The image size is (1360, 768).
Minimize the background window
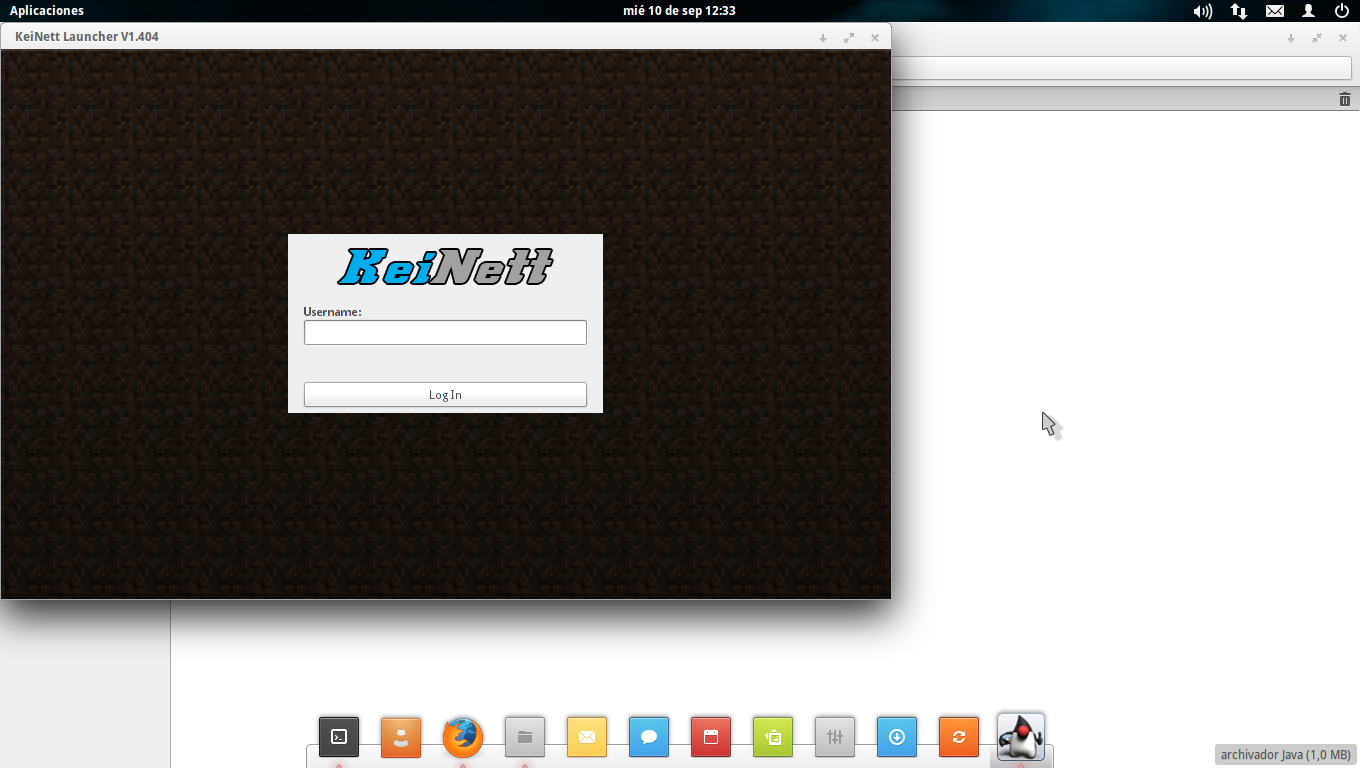[1291, 38]
